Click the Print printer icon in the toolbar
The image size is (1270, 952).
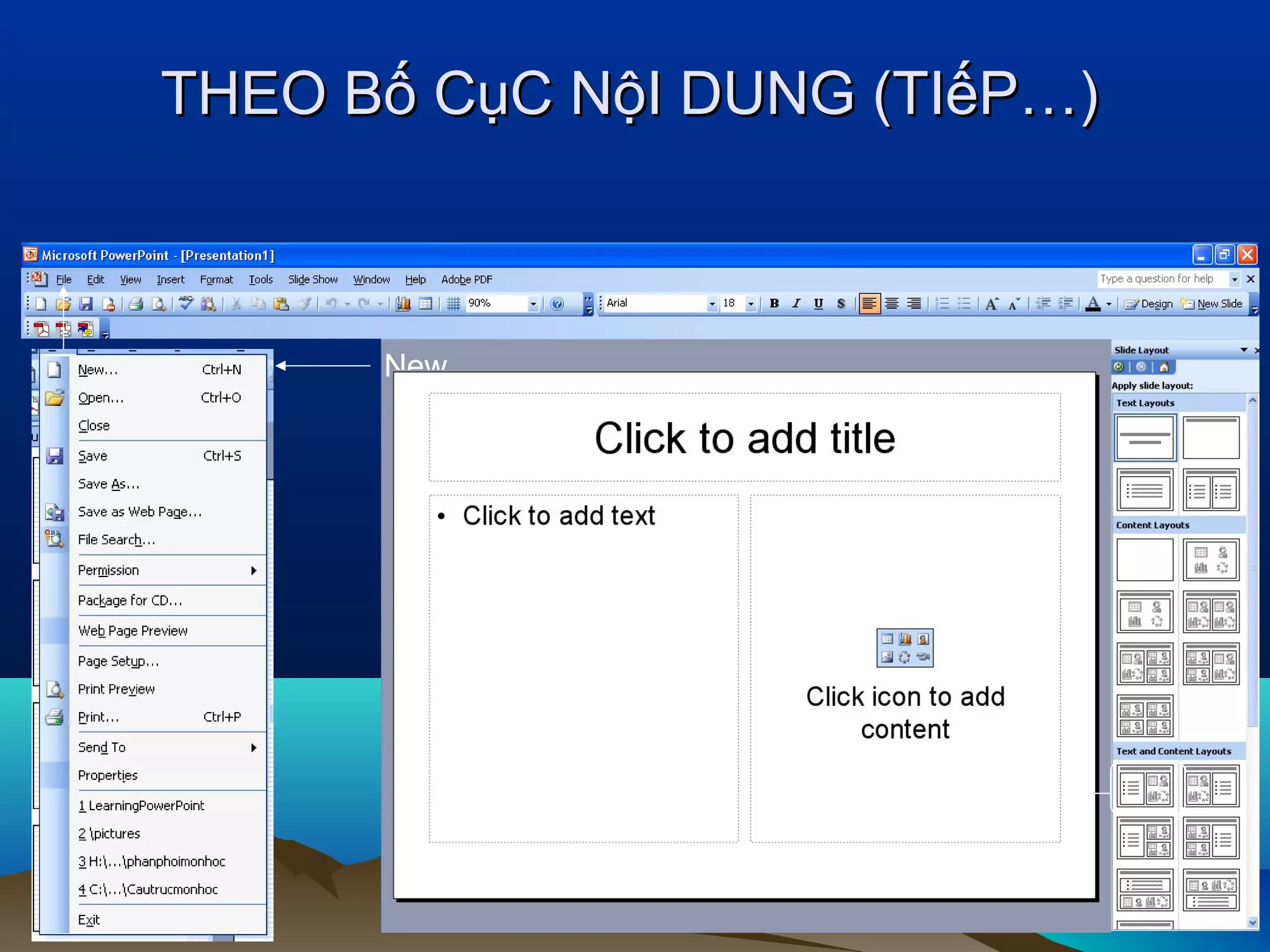point(136,304)
